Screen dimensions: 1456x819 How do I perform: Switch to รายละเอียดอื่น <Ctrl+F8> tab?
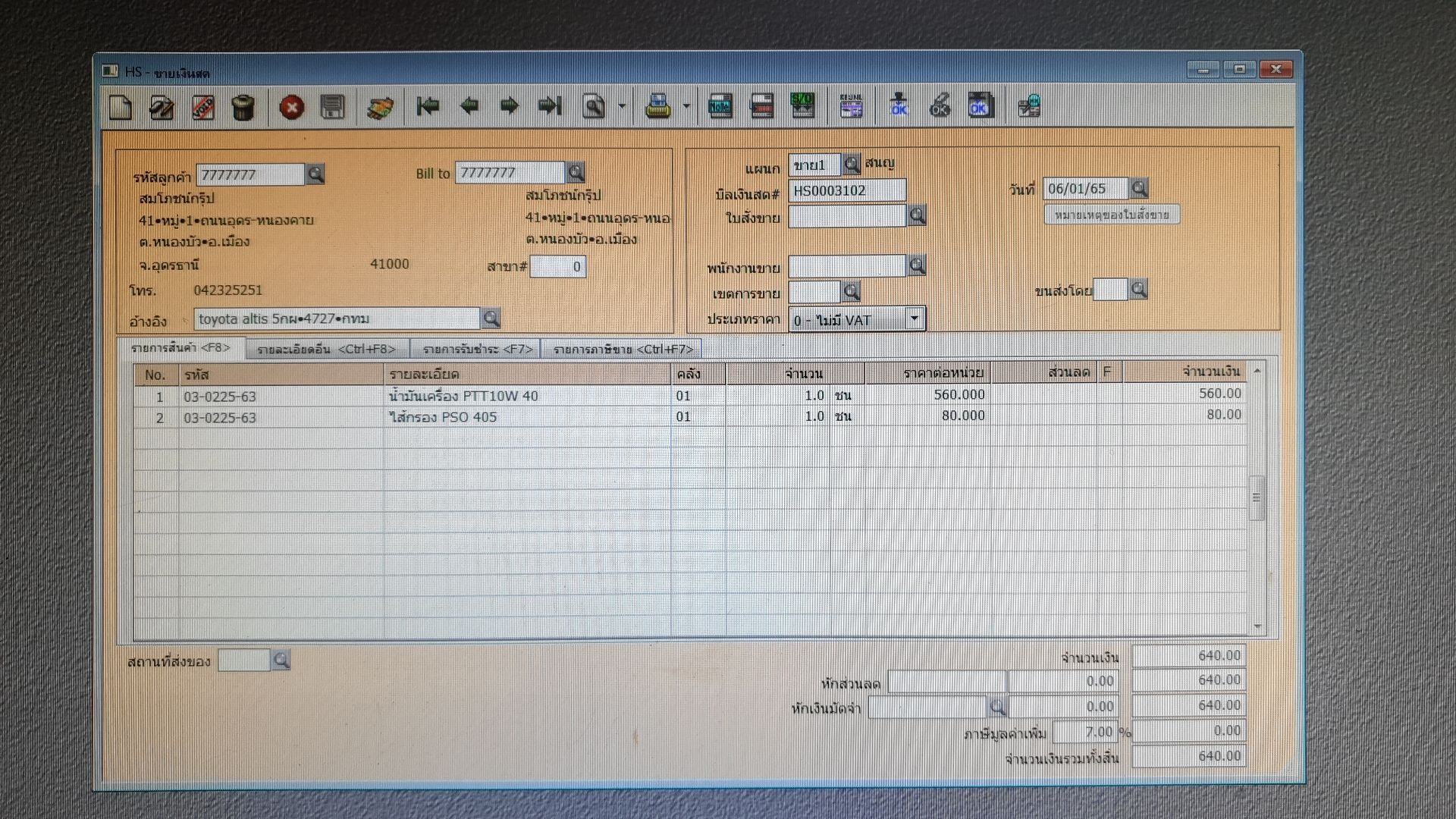point(326,350)
